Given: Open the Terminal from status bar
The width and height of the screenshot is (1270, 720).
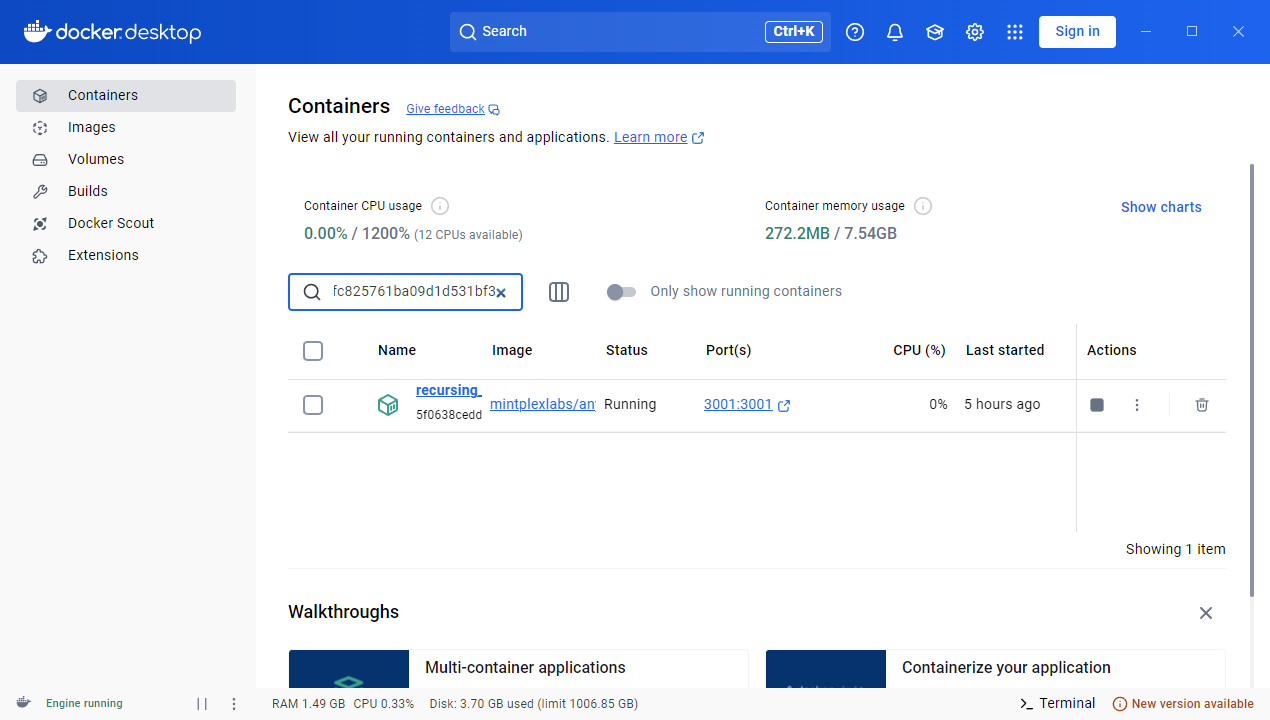Looking at the screenshot, I should pyautogui.click(x=1057, y=704).
